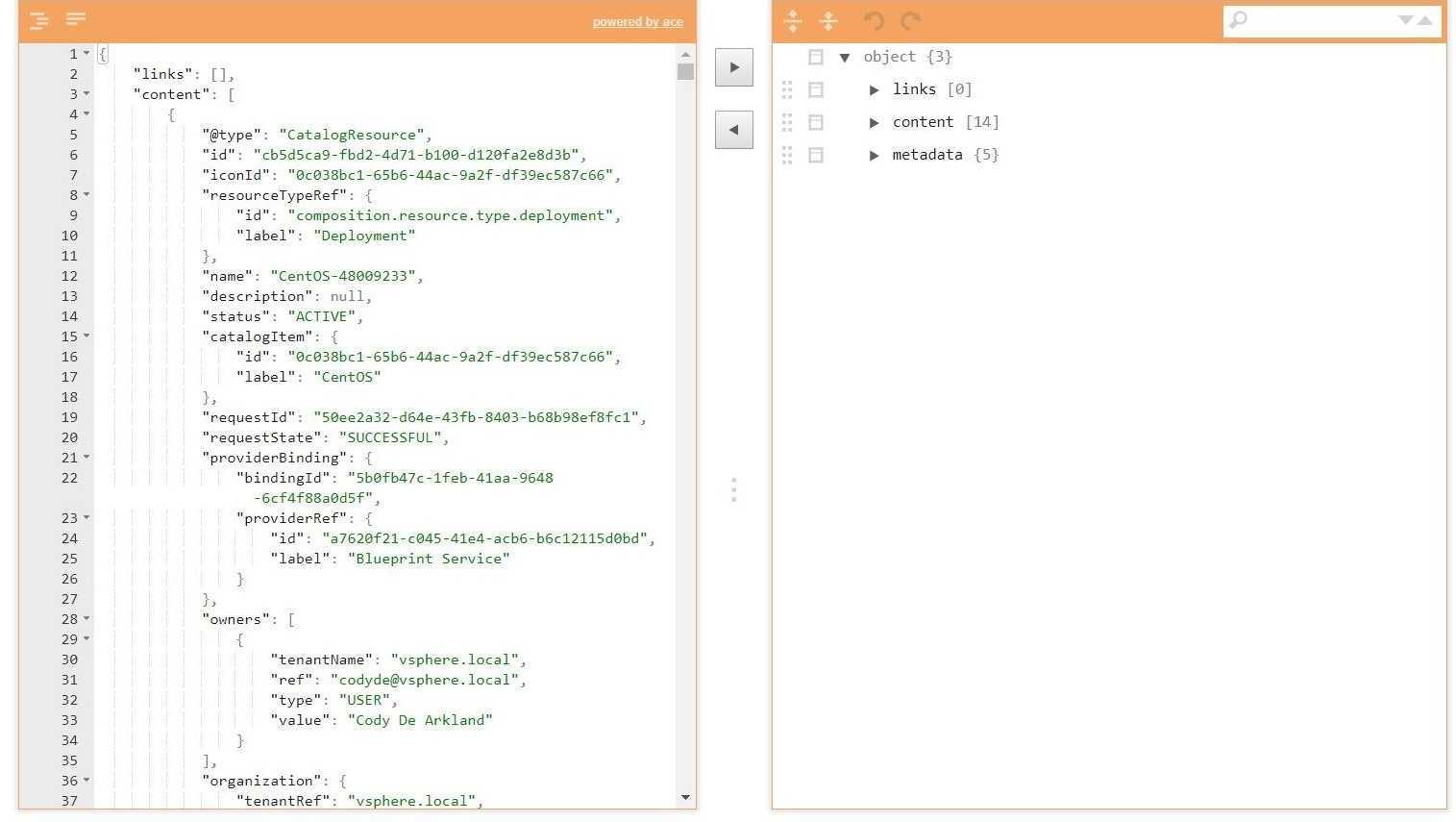The height and width of the screenshot is (822, 1456).
Task: Expand the links node in the tree
Action: click(x=875, y=90)
